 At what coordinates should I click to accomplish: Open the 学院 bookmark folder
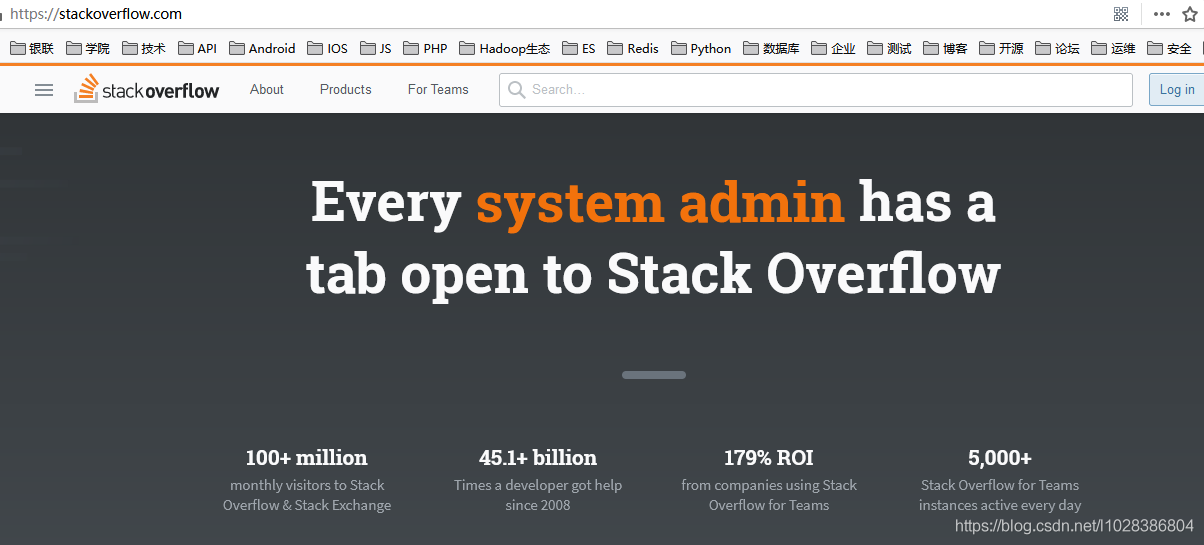[88, 48]
